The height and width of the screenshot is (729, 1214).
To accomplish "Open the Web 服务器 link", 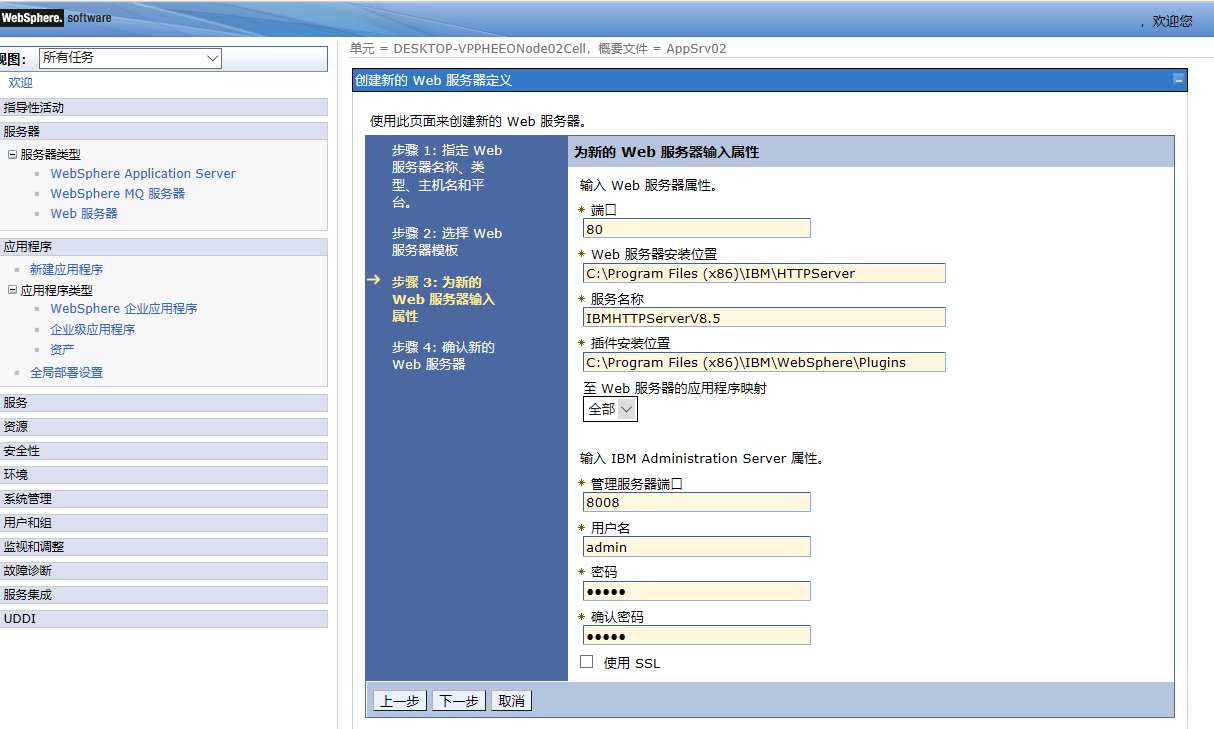I will pyautogui.click(x=83, y=212).
